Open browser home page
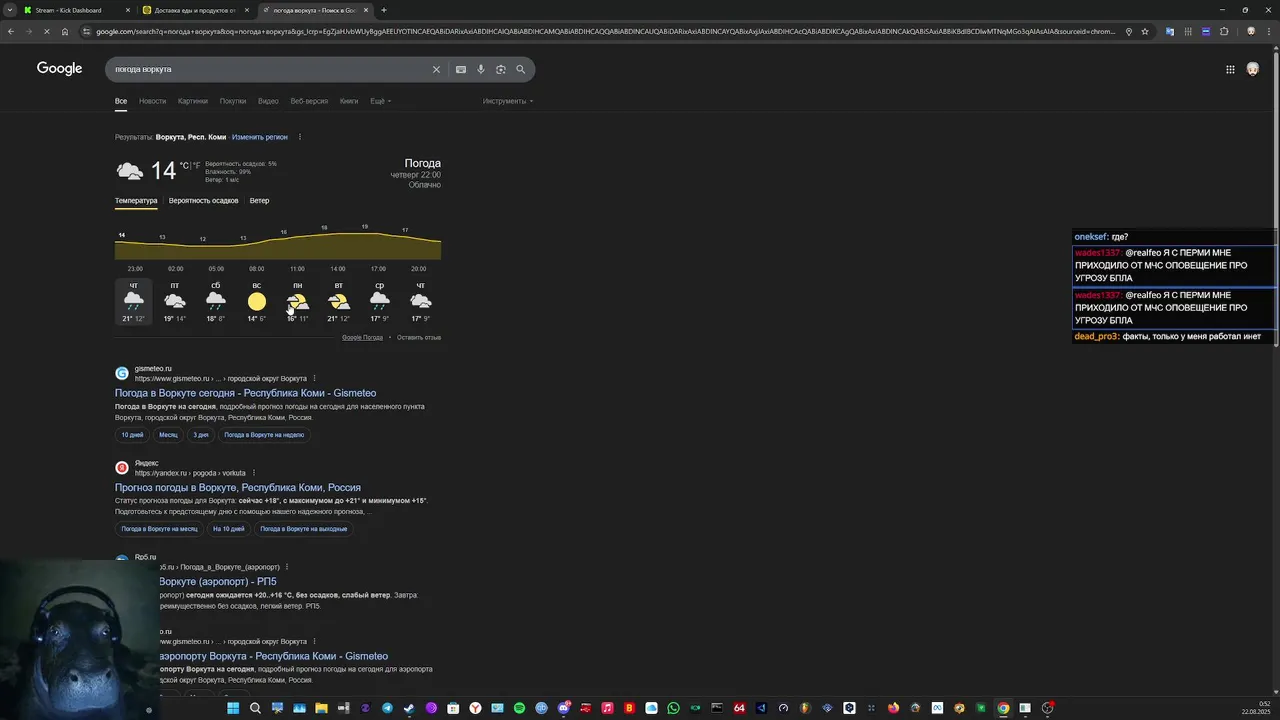The image size is (1280, 720). pos(65,31)
